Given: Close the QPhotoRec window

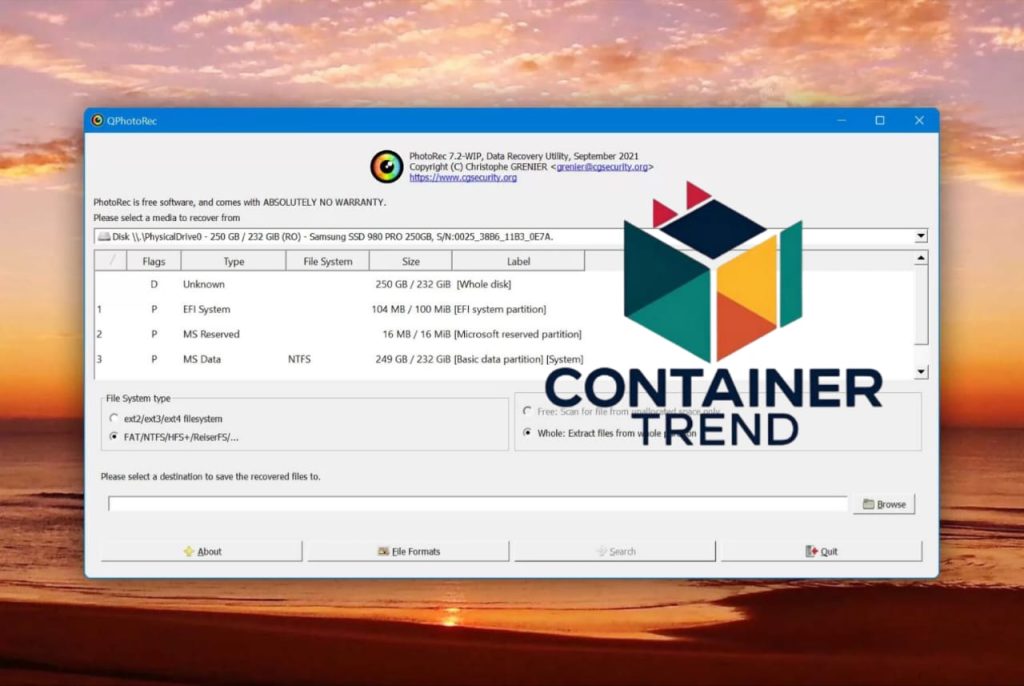Looking at the screenshot, I should pyautogui.click(x=919, y=120).
